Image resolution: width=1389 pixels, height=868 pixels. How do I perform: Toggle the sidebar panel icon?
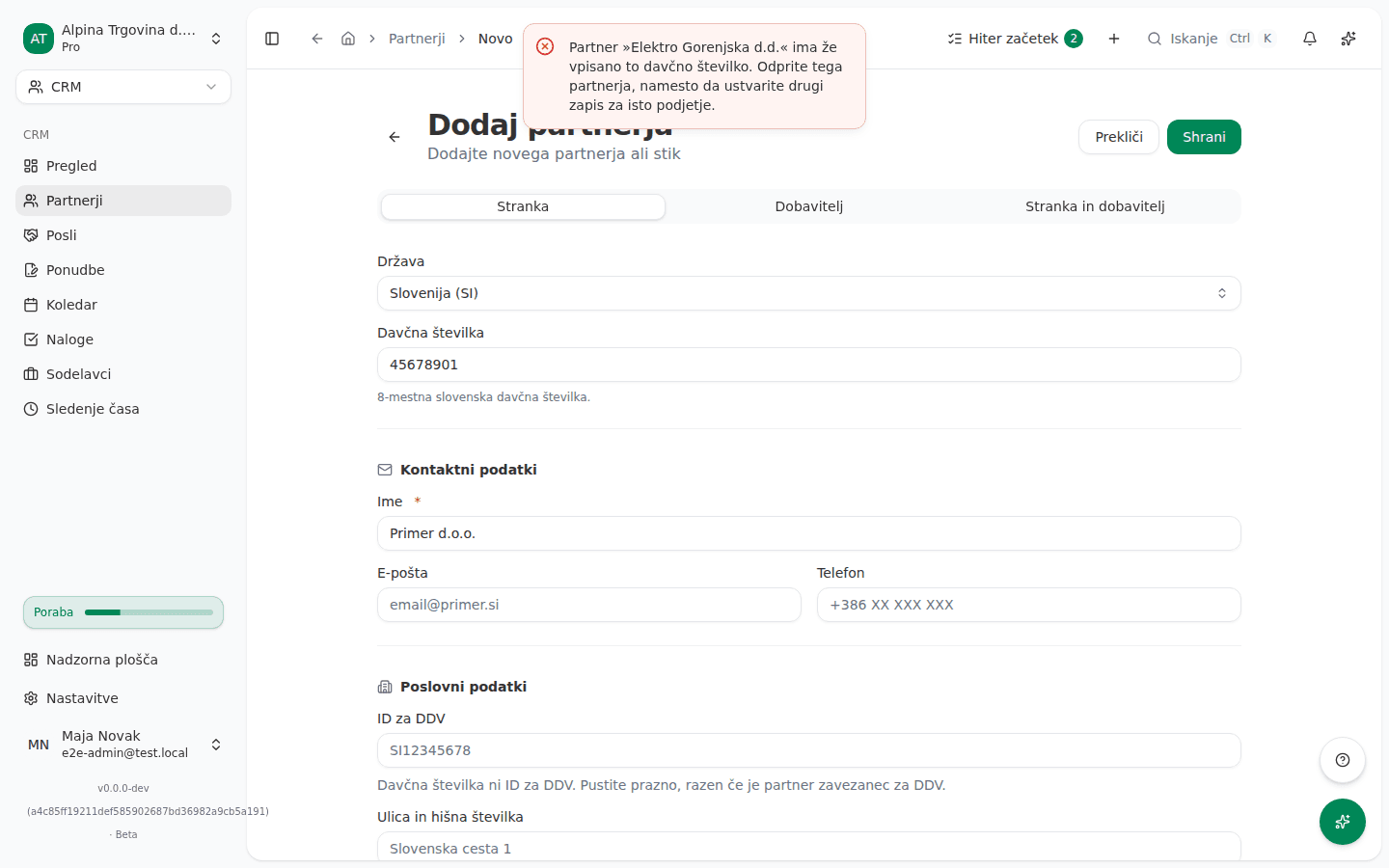click(272, 39)
